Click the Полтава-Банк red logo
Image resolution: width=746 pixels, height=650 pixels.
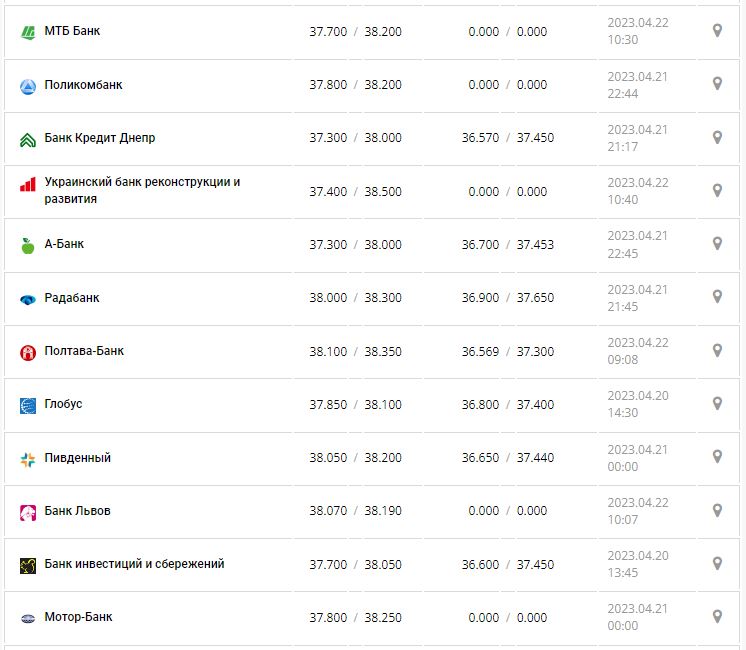(x=28, y=352)
